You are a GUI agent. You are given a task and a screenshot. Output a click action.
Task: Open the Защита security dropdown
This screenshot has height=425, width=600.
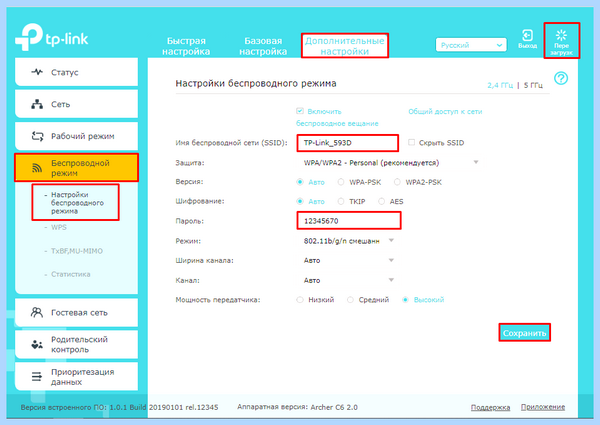389,163
